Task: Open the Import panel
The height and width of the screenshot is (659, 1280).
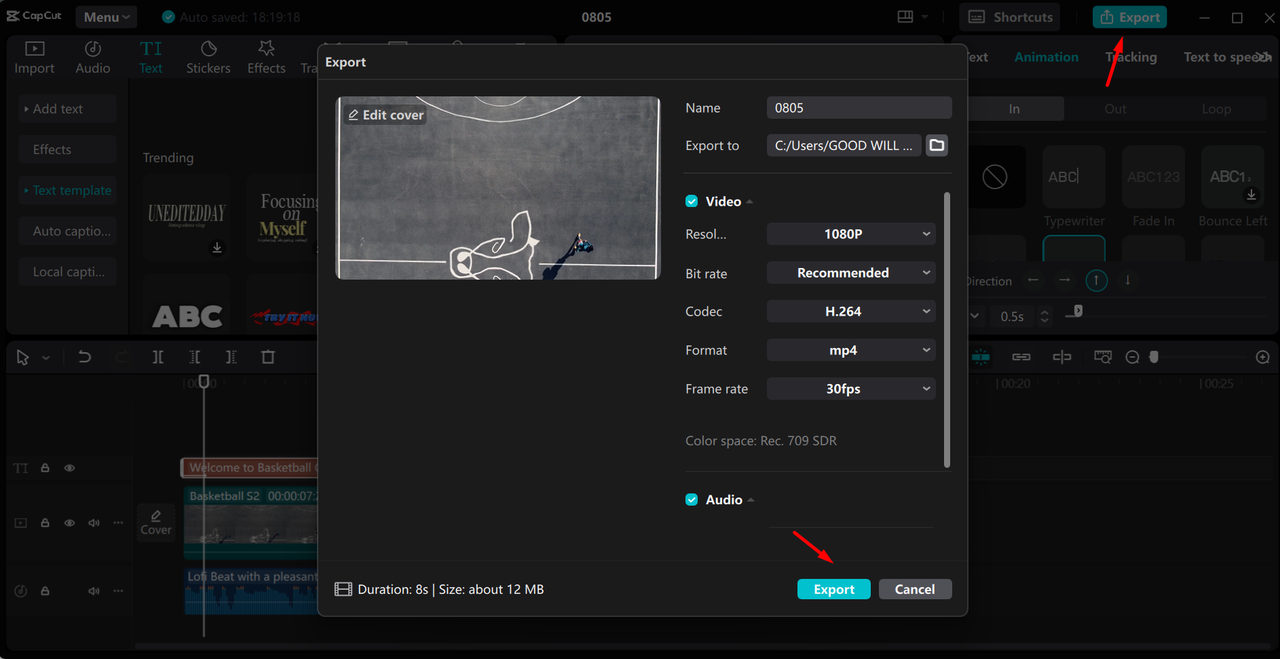Action: 34,58
